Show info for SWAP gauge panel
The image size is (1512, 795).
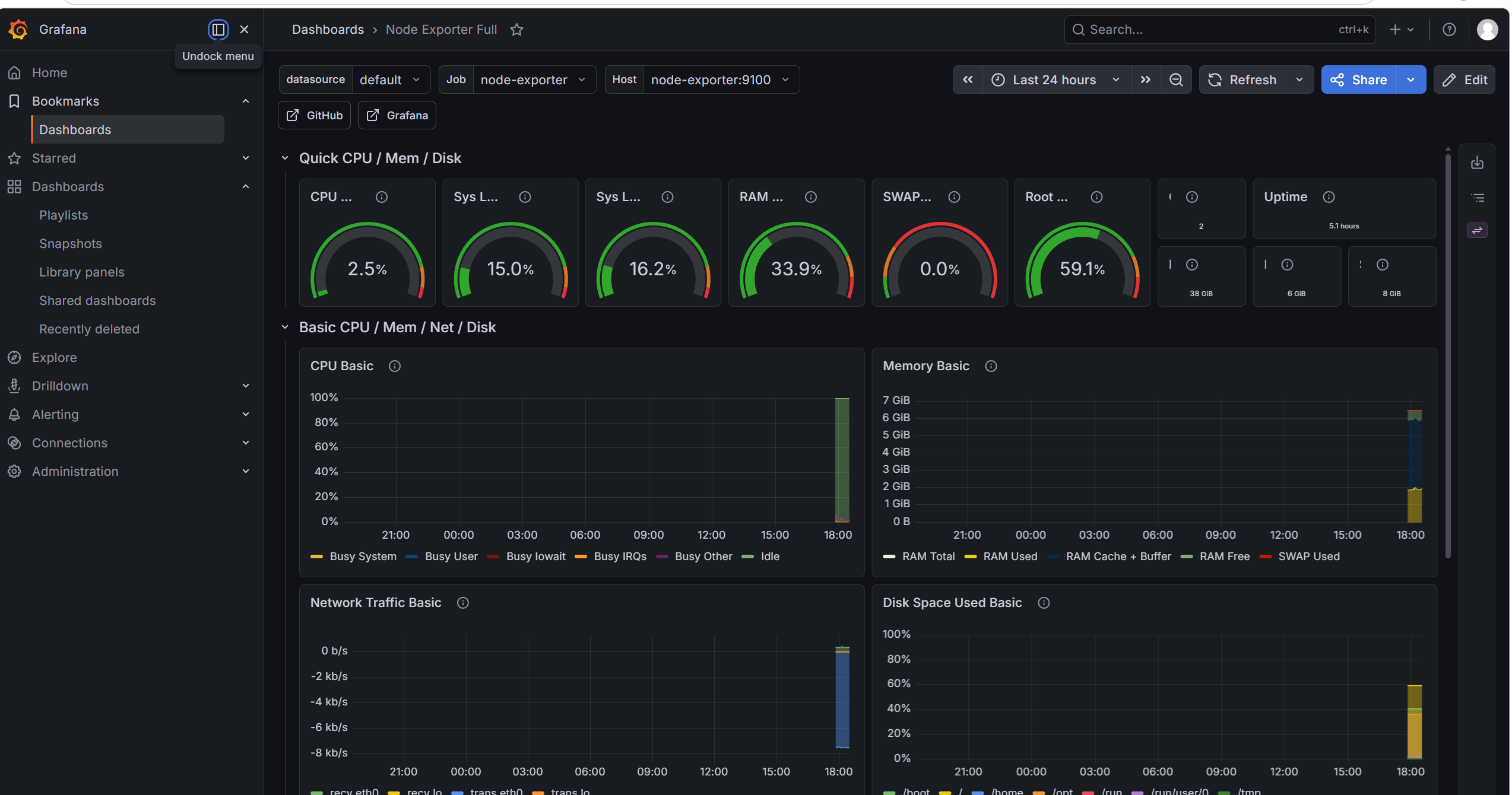pos(954,197)
